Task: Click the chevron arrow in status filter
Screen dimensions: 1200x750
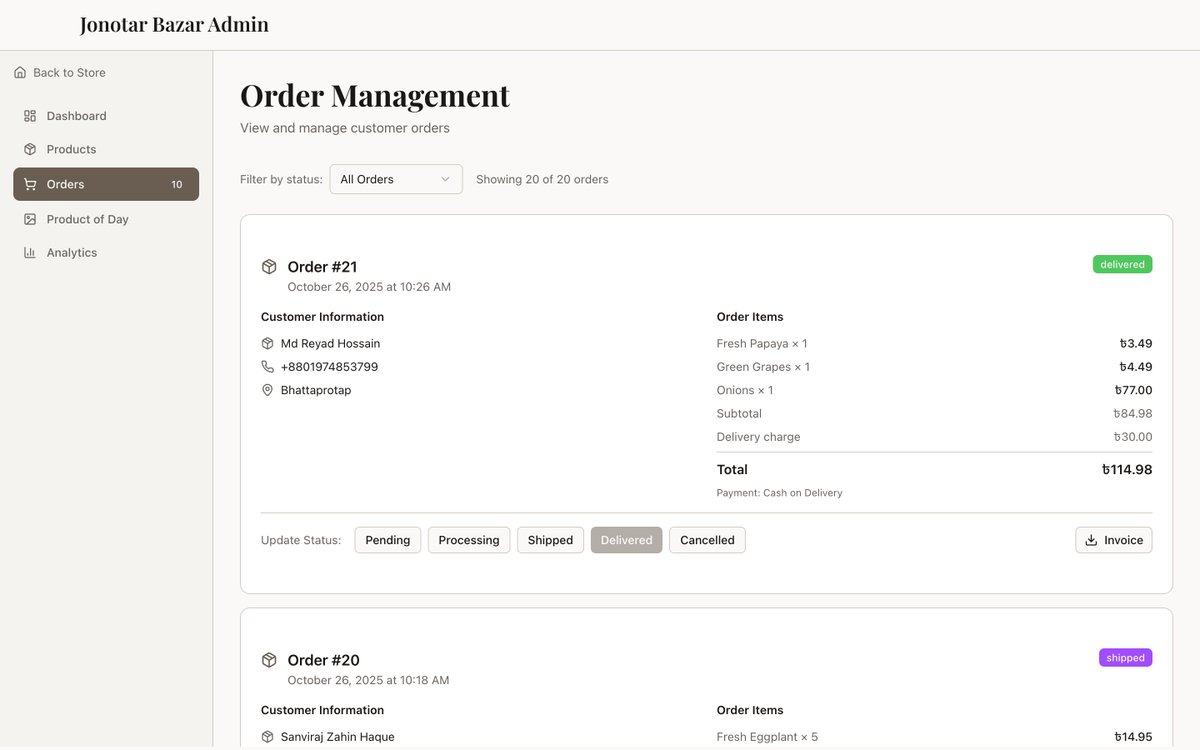Action: pyautogui.click(x=446, y=179)
